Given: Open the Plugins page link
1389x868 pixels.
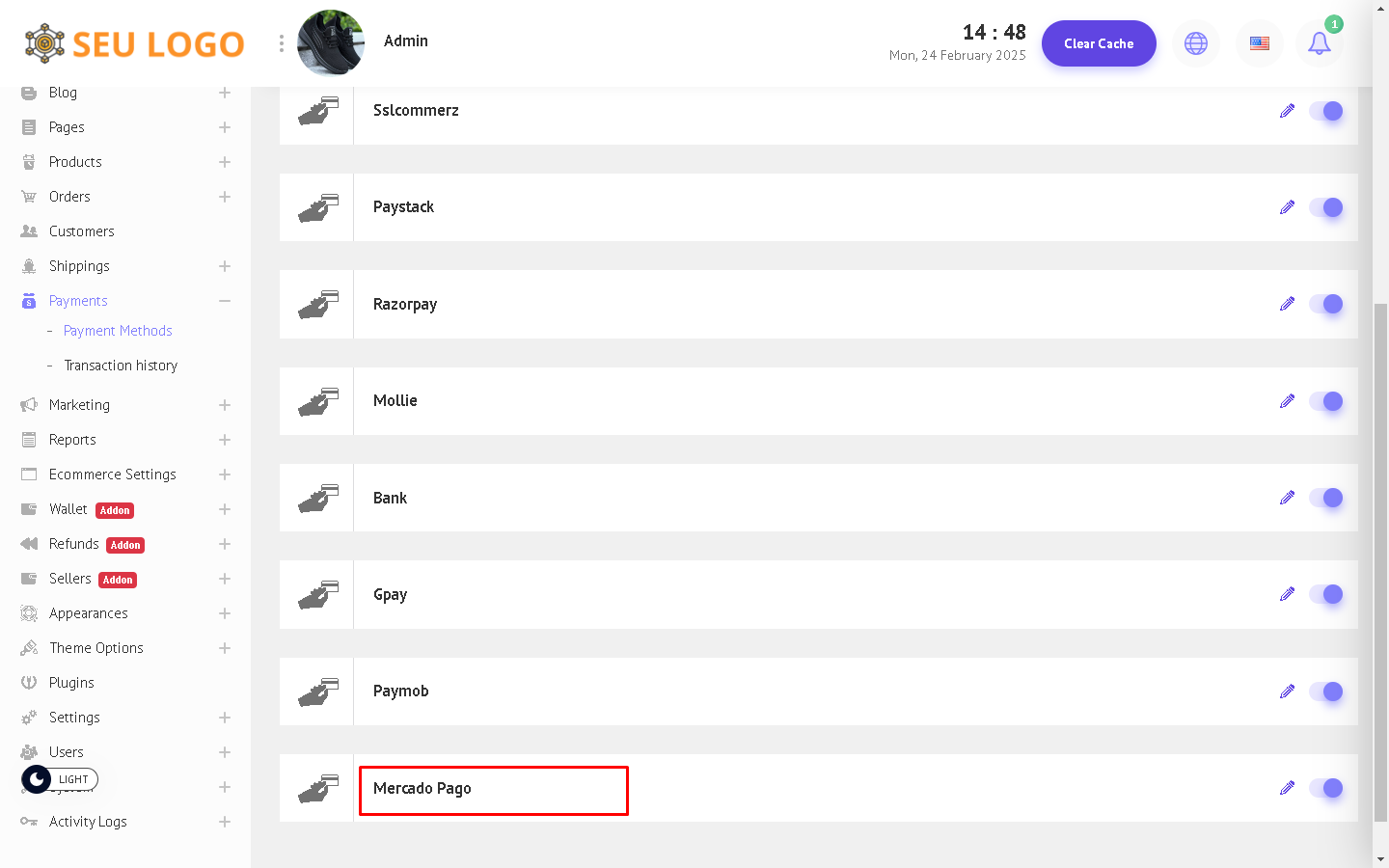Looking at the screenshot, I should [x=71, y=683].
